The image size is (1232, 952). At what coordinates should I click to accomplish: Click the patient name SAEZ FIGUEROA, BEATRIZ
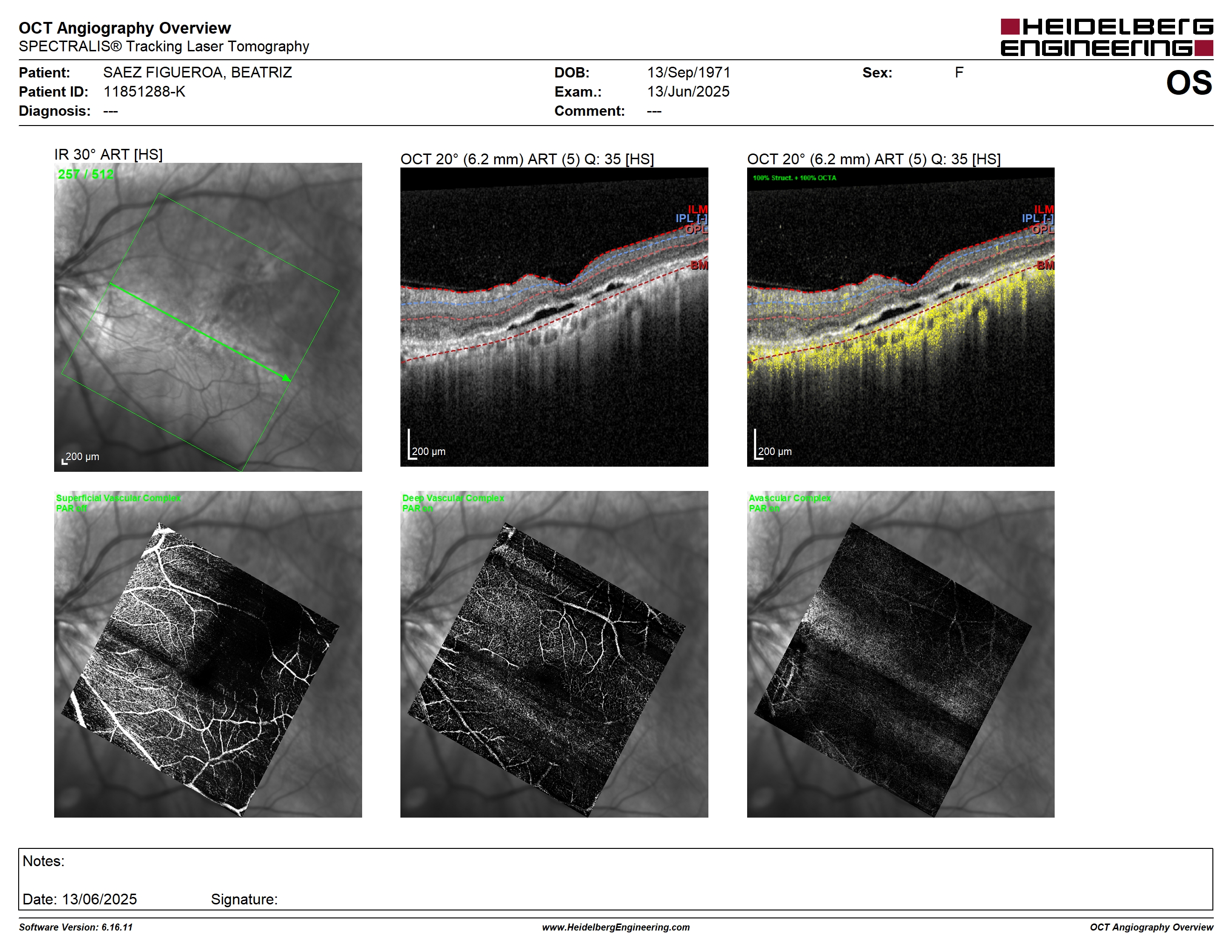[197, 73]
